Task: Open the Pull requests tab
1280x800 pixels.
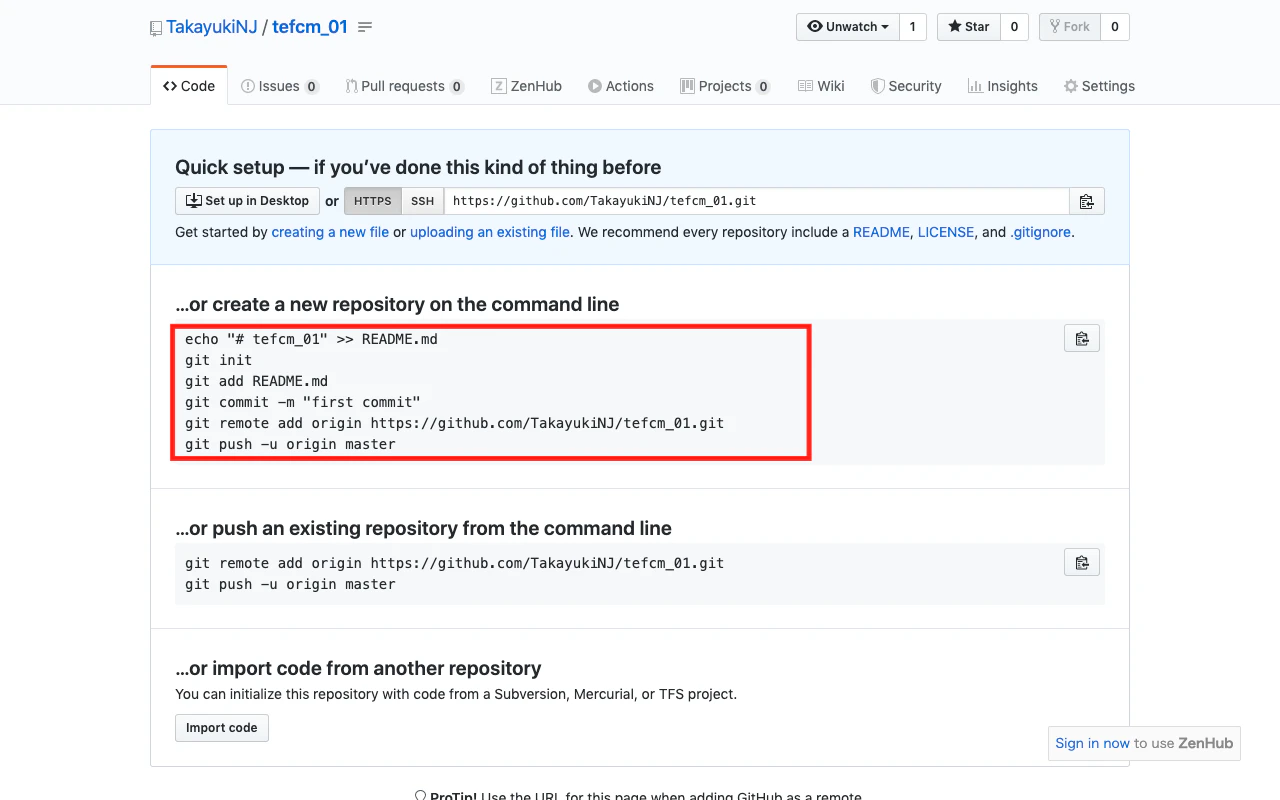Action: tap(404, 86)
